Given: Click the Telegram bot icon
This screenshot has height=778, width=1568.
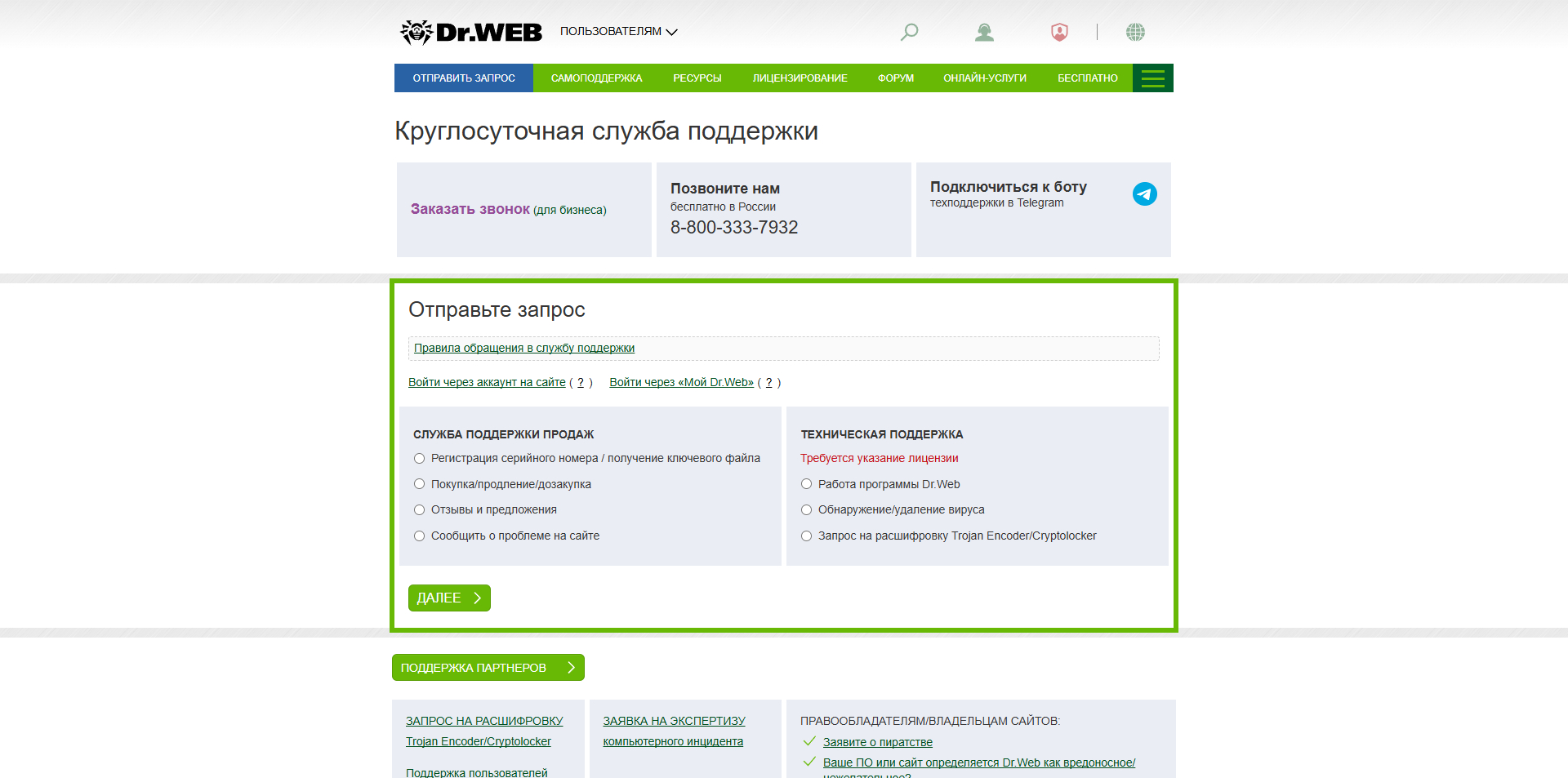Looking at the screenshot, I should [1145, 194].
